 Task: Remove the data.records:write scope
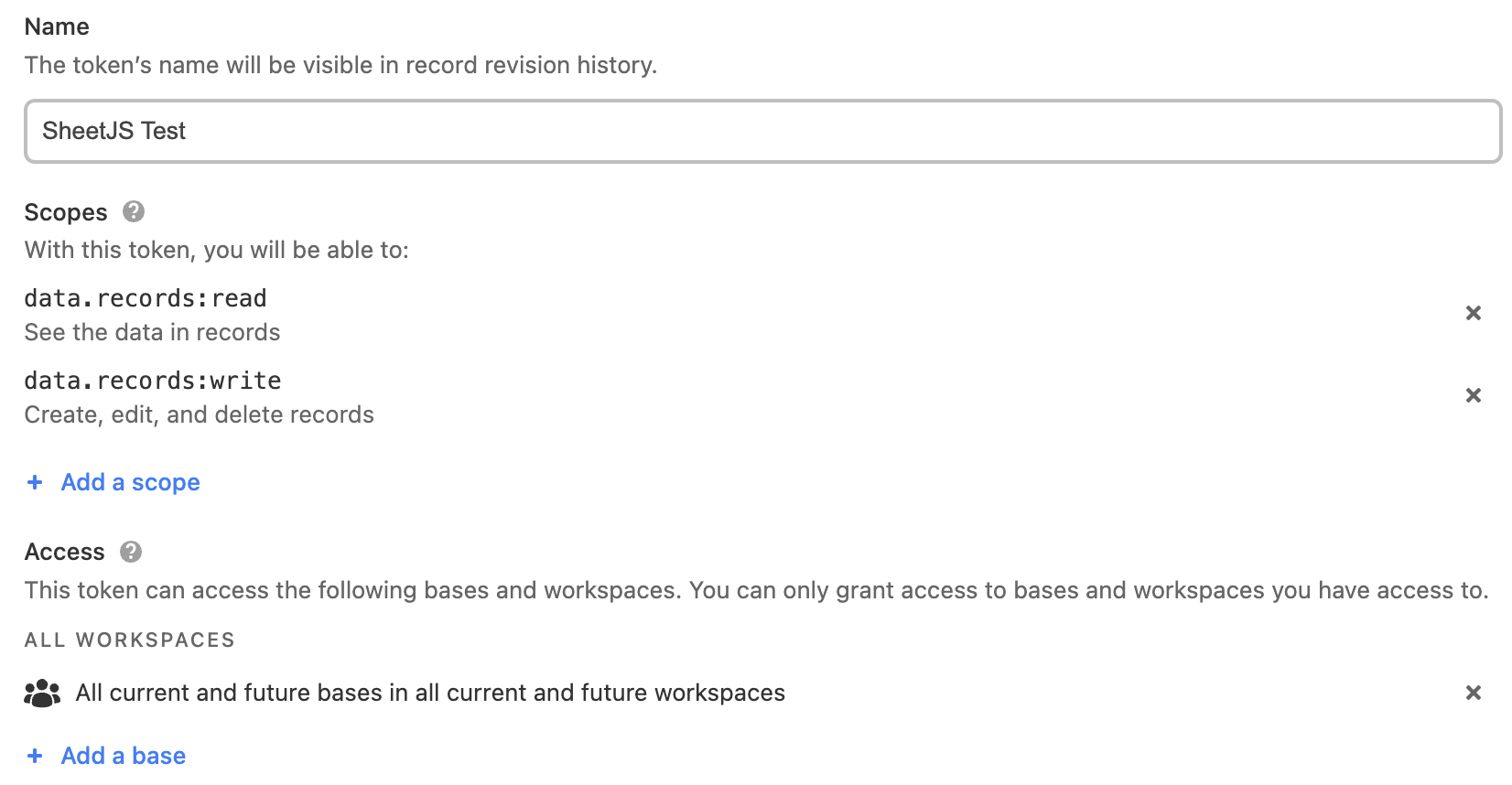tap(1473, 395)
